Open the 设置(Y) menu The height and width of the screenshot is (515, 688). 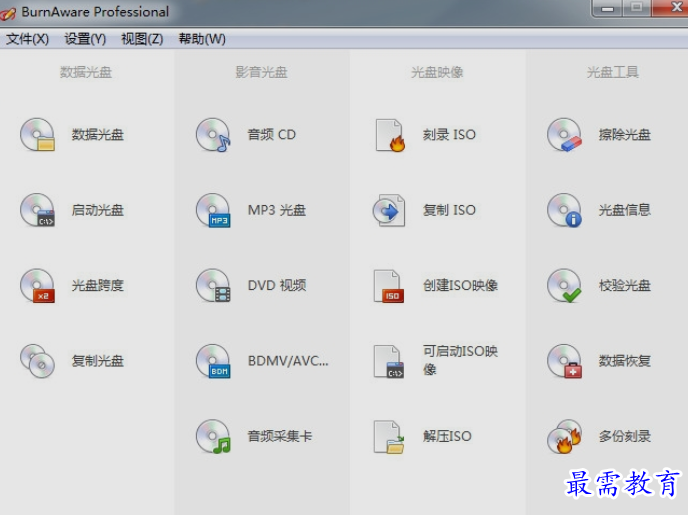pyautogui.click(x=85, y=39)
